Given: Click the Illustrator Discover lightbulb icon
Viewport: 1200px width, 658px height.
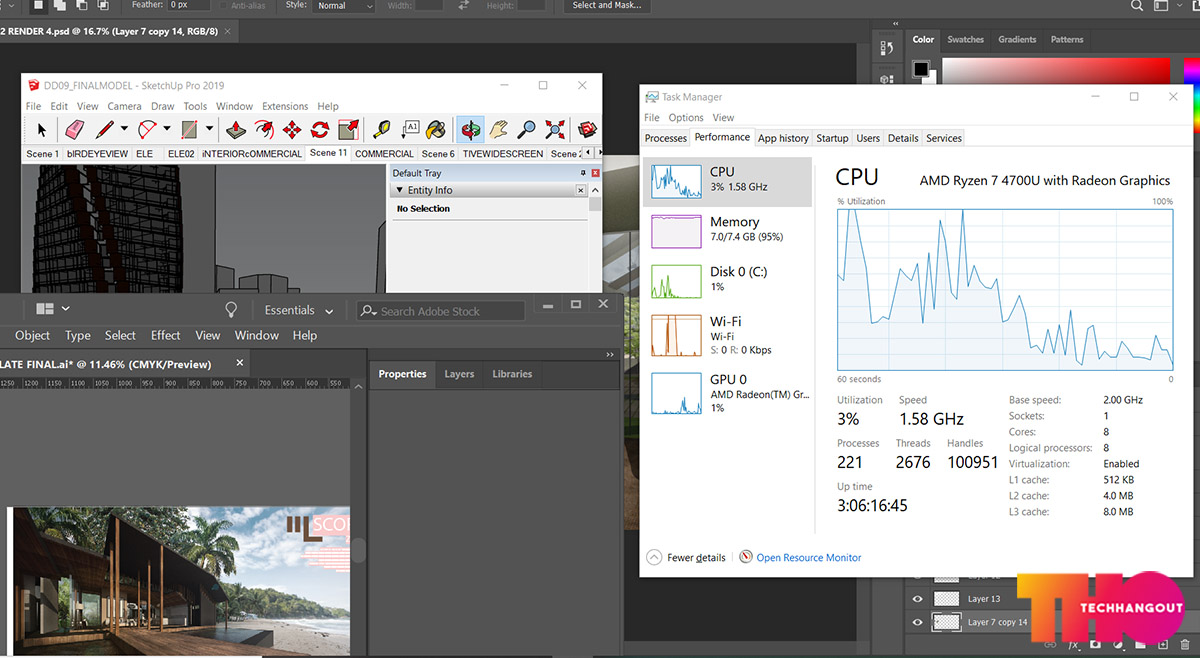Looking at the screenshot, I should [231, 309].
